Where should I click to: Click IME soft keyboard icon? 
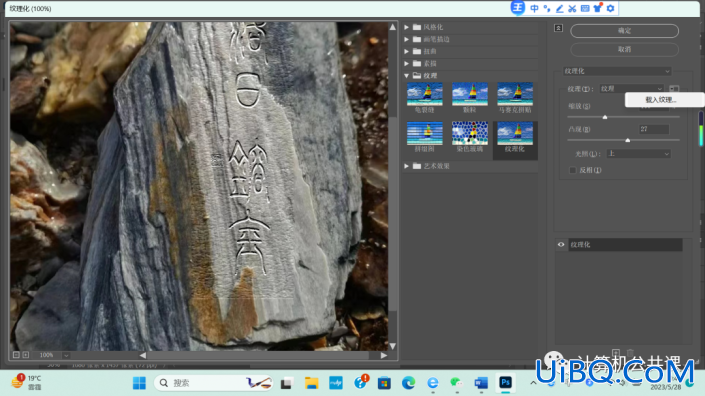click(x=585, y=8)
